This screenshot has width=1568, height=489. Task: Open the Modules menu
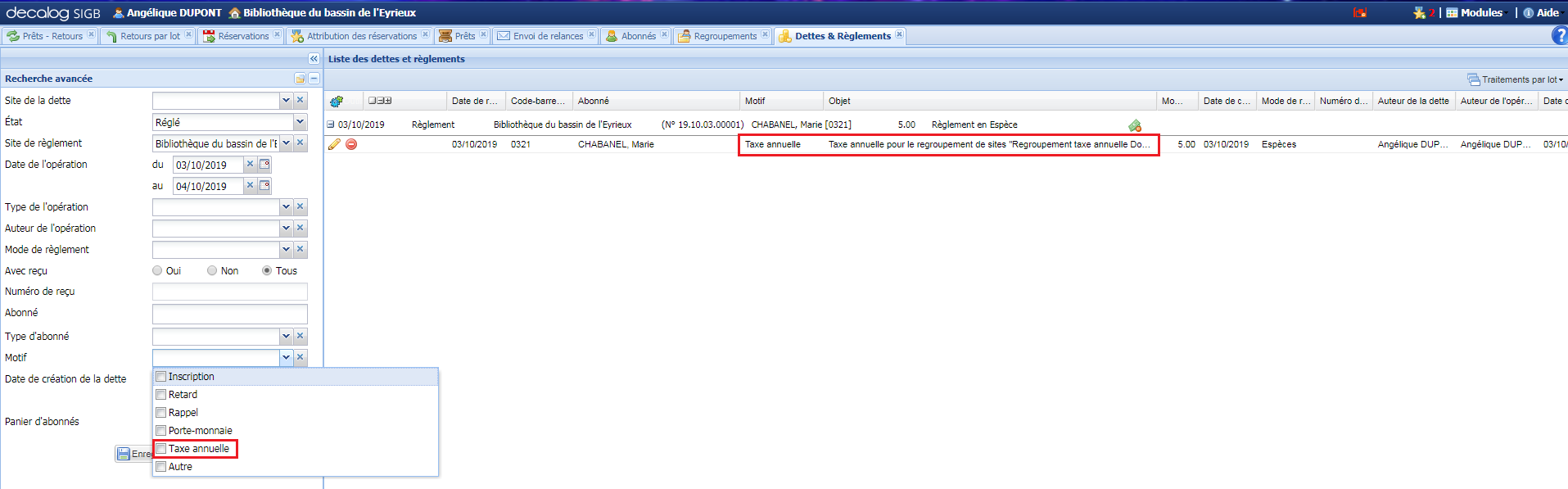click(x=1475, y=12)
